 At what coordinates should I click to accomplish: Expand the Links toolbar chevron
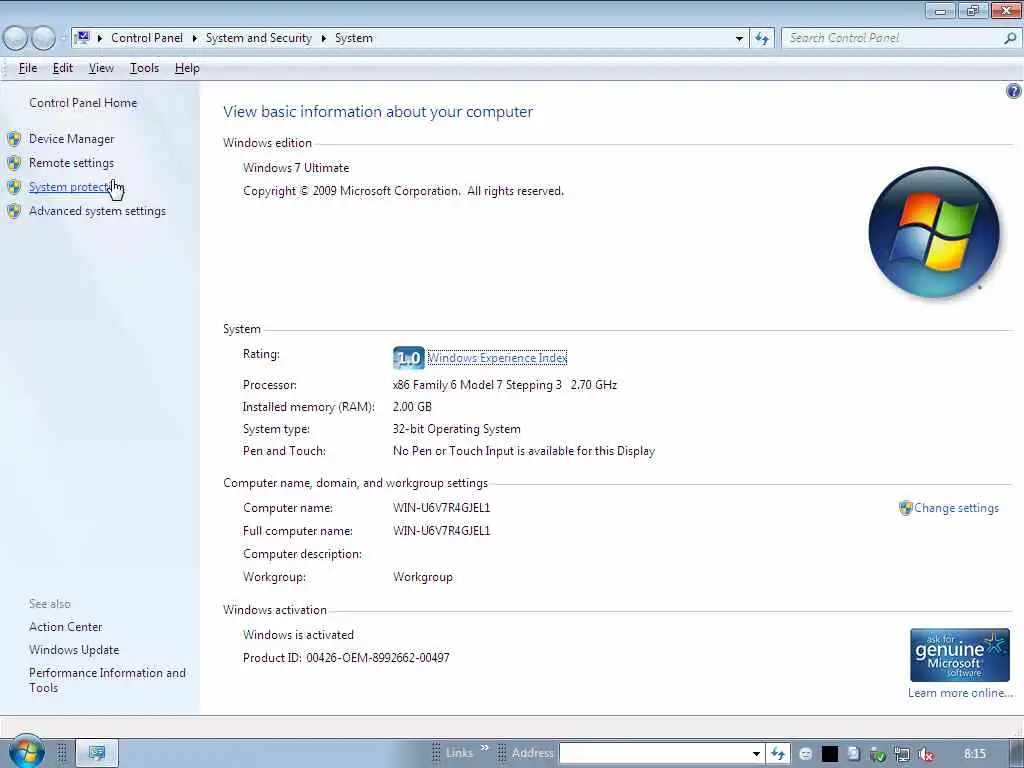(485, 748)
